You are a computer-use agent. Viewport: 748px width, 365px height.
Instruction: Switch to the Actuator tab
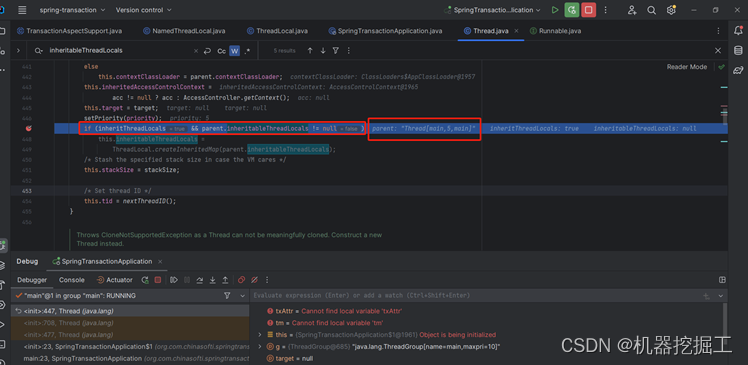[114, 280]
